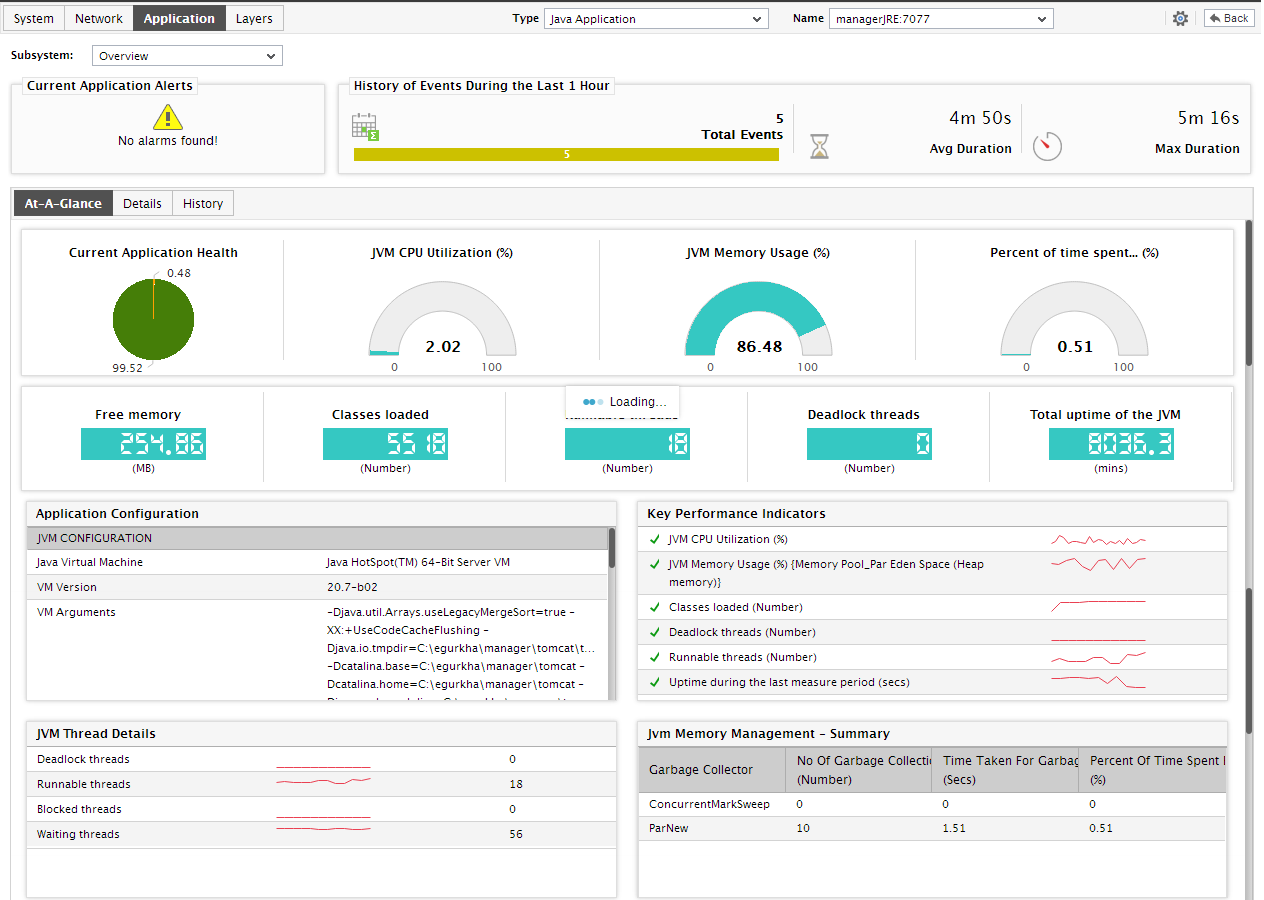Image resolution: width=1264 pixels, height=900 pixels.
Task: Click the Max Duration clock icon
Action: pyautogui.click(x=1047, y=146)
